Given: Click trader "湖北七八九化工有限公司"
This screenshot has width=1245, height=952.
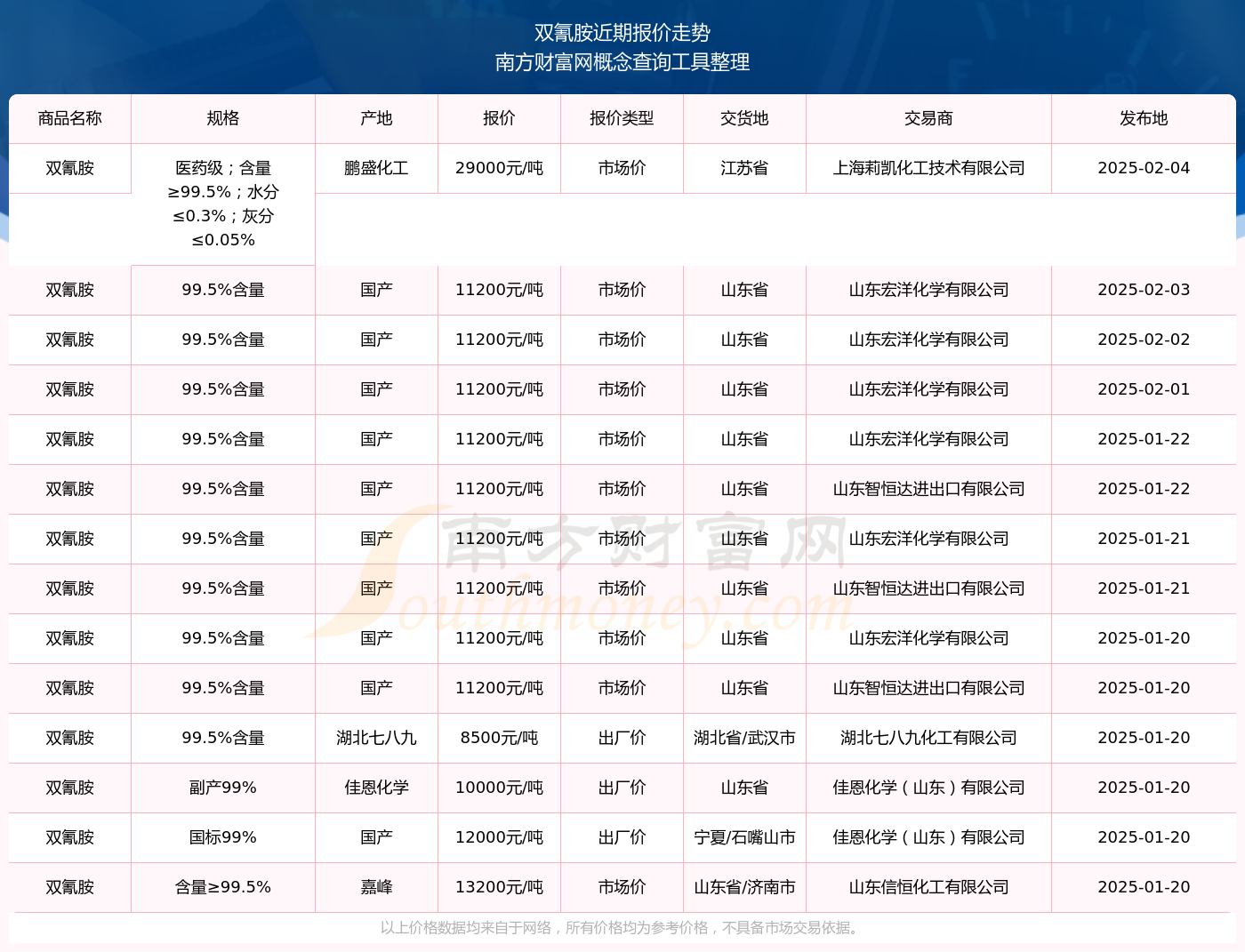Looking at the screenshot, I should pyautogui.click(x=928, y=738).
